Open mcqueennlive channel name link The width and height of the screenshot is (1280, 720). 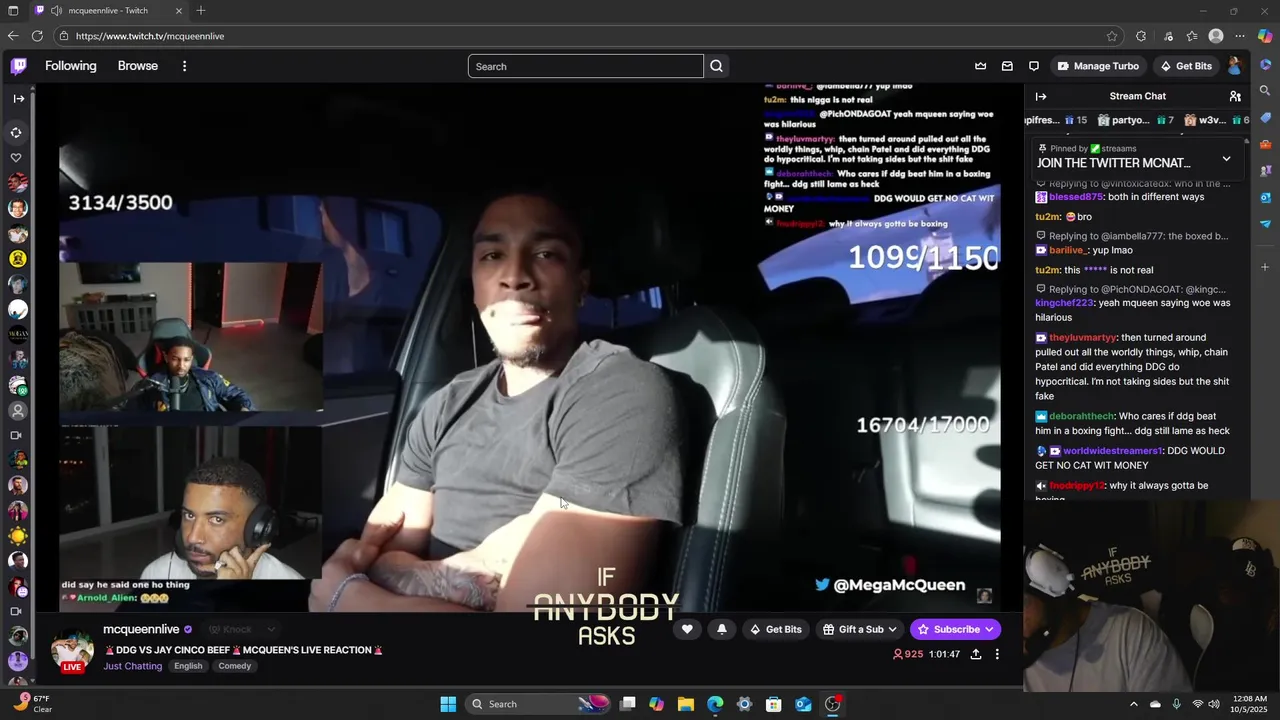click(141, 629)
